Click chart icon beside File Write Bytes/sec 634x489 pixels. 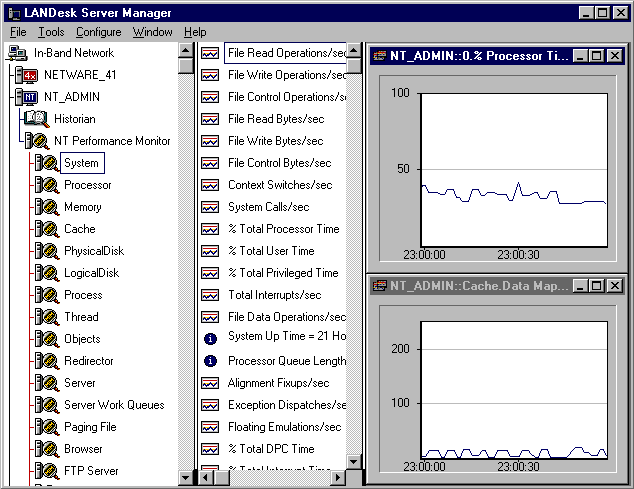[210, 141]
